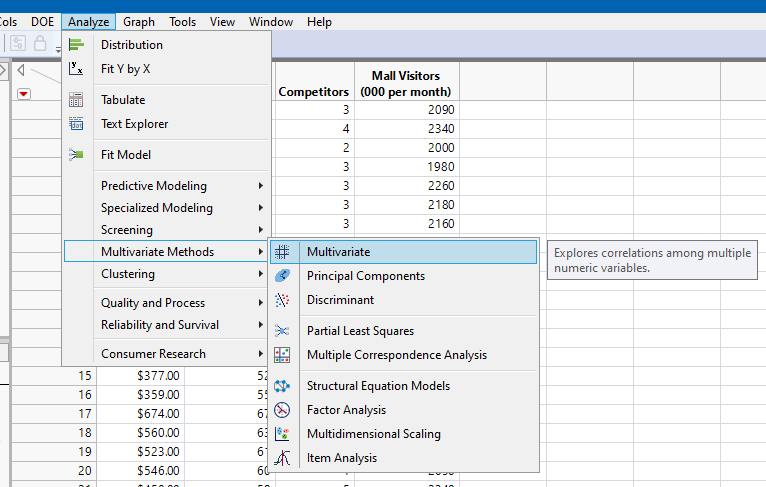Select Principal Components

[404, 276]
